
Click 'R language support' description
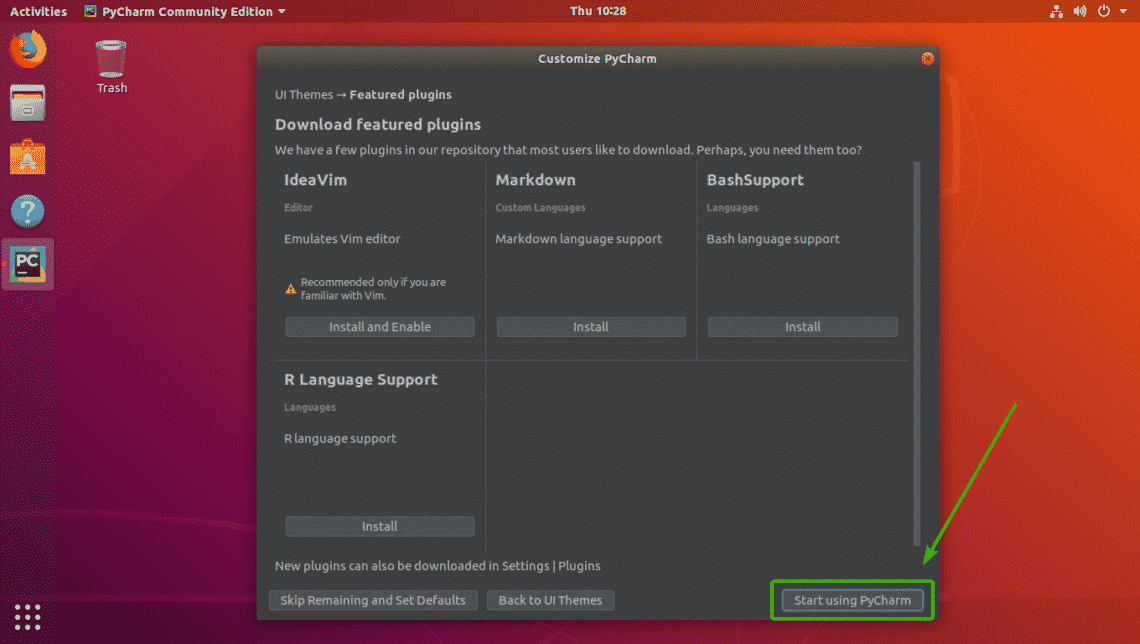coord(340,439)
